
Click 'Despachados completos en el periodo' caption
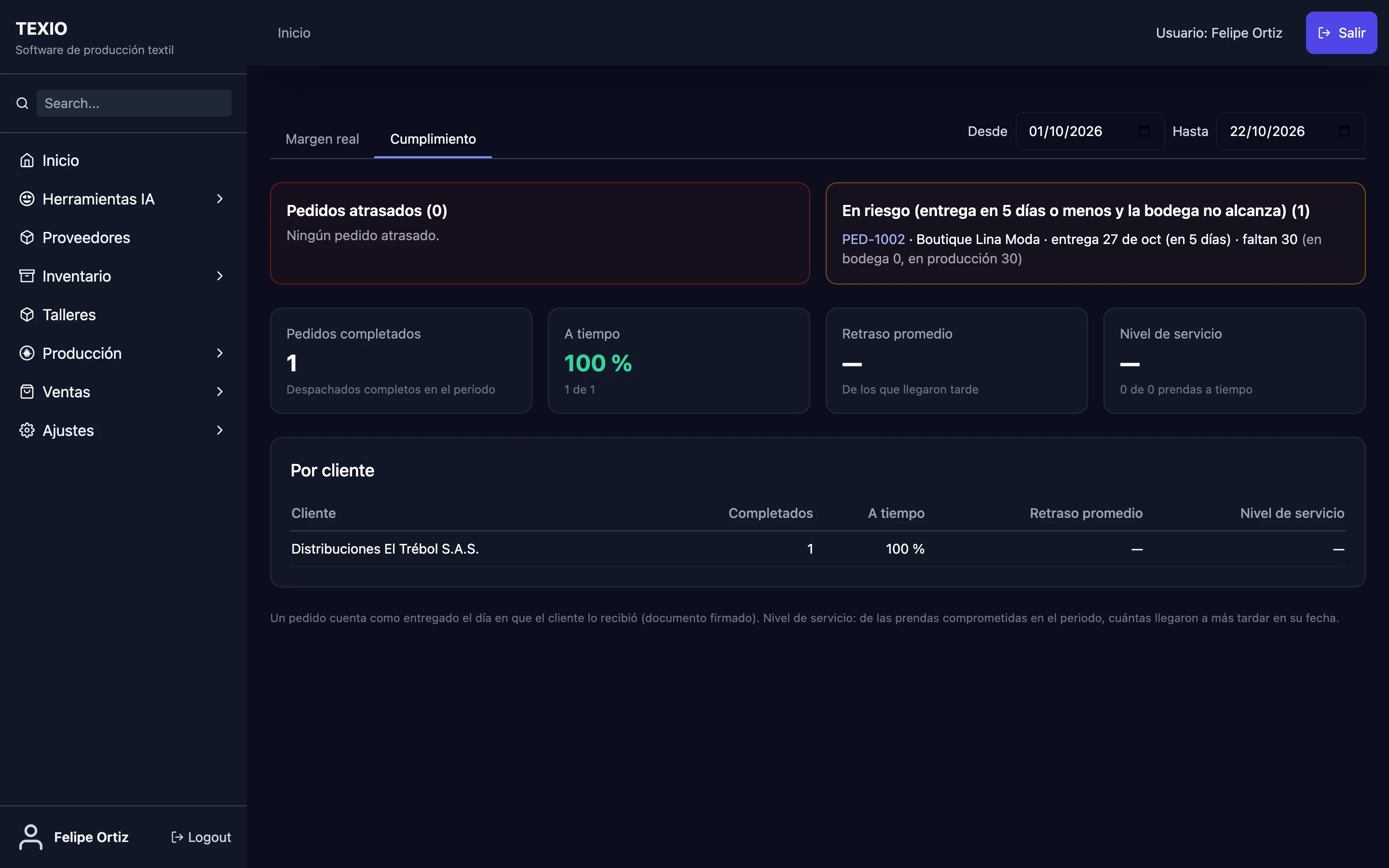tap(390, 389)
